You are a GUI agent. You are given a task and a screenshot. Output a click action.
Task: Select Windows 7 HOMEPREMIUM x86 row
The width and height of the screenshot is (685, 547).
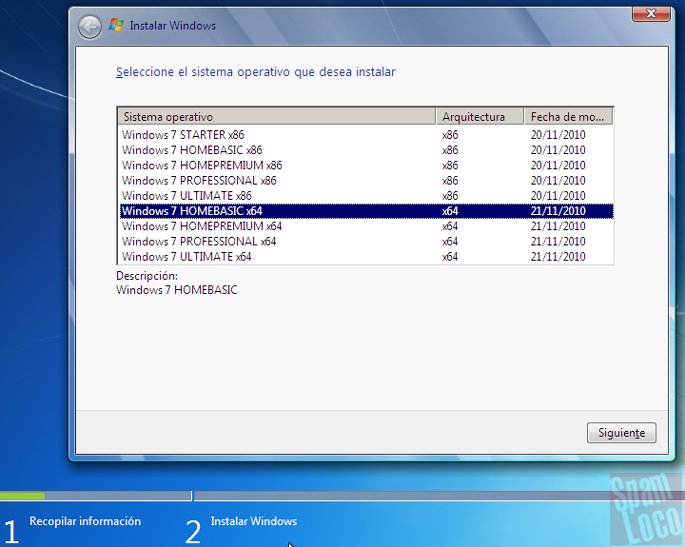pyautogui.click(x=366, y=166)
